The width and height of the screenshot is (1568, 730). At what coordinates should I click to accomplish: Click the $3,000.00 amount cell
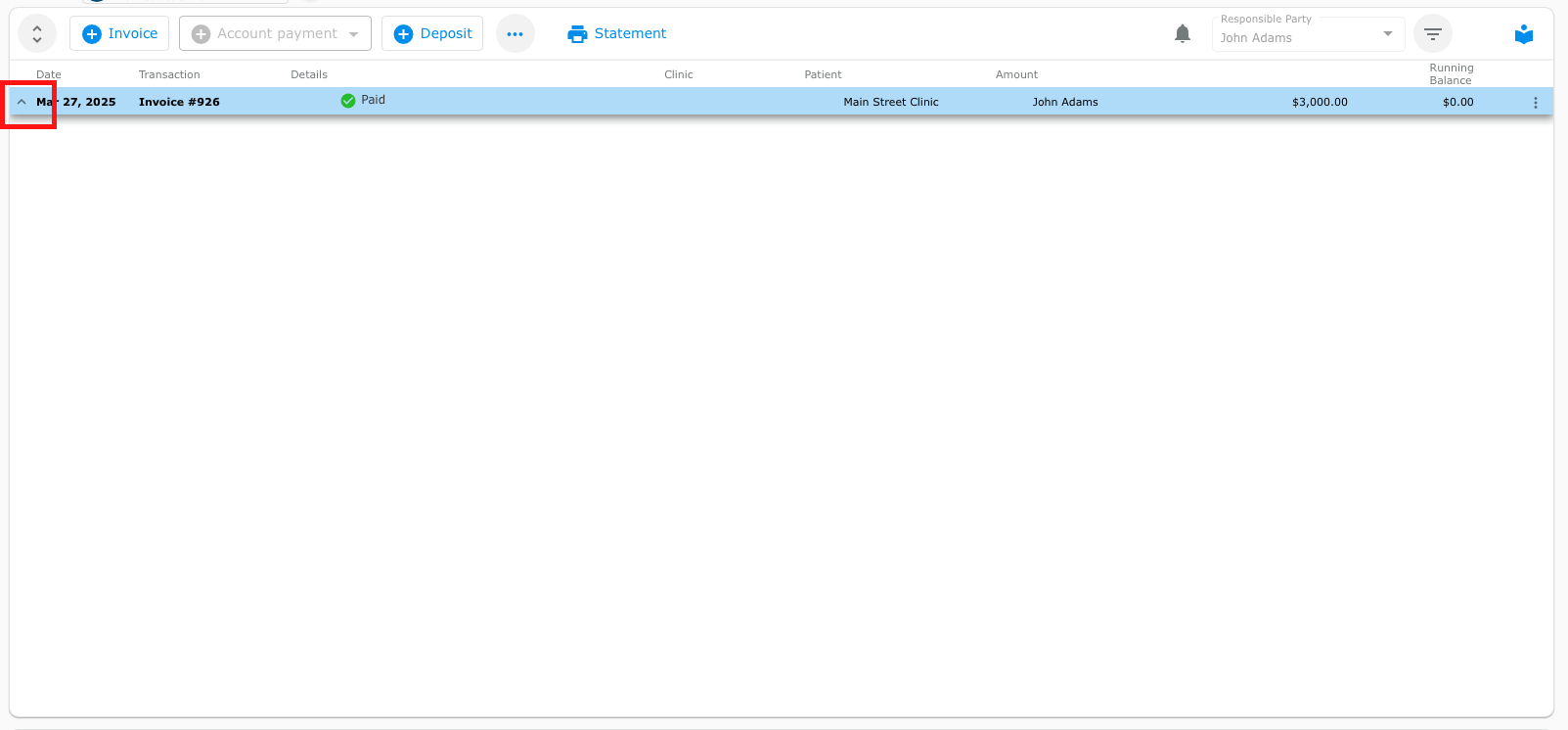pos(1320,102)
